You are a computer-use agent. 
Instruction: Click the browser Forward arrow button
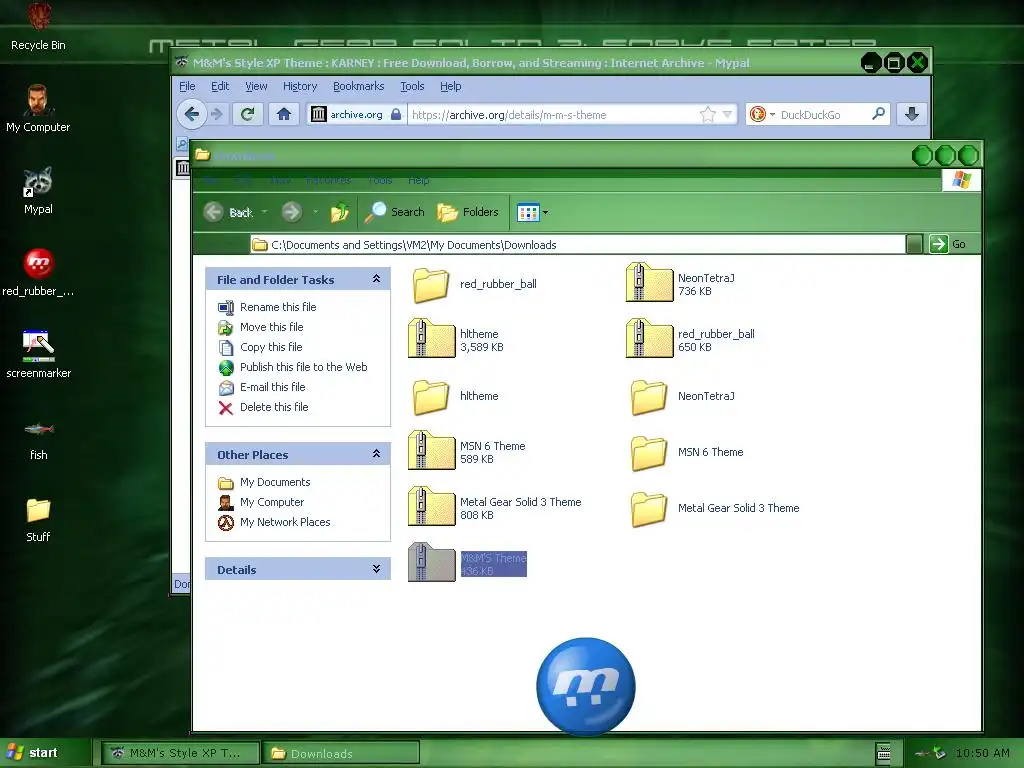(217, 114)
